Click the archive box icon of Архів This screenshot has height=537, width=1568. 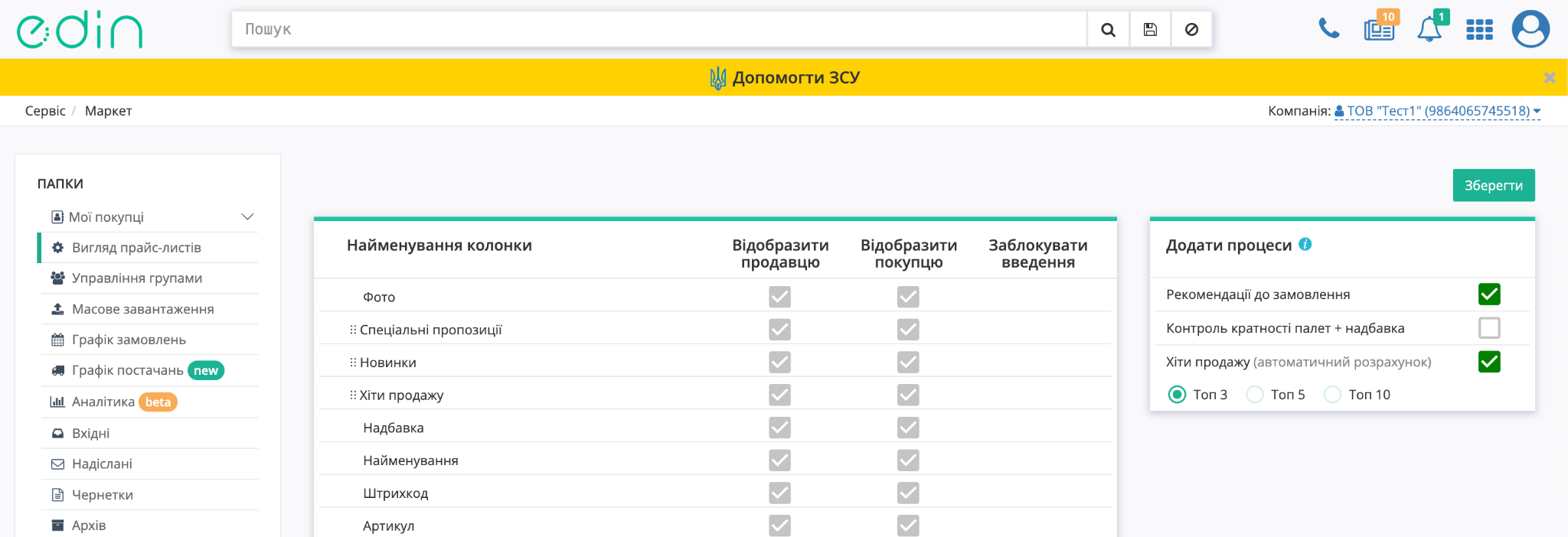(x=57, y=526)
